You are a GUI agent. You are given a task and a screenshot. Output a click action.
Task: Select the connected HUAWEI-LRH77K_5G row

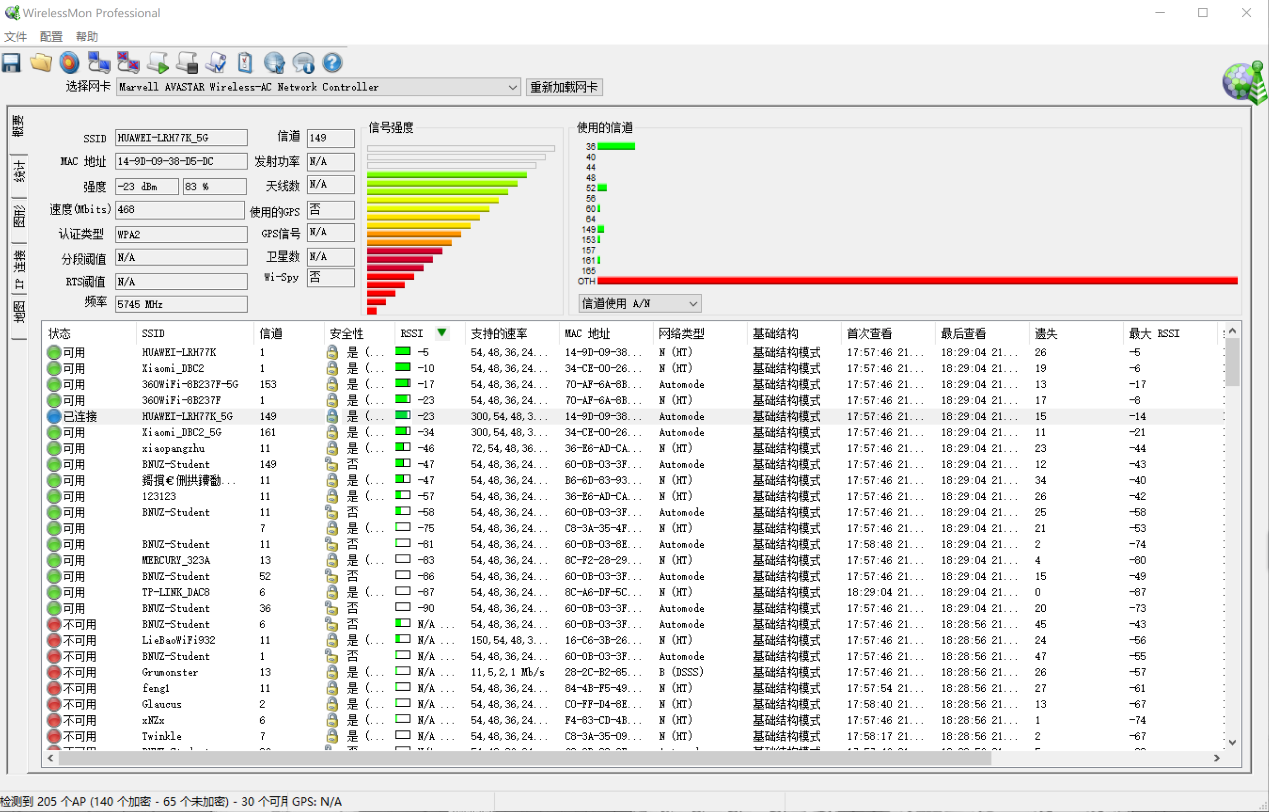coord(187,416)
